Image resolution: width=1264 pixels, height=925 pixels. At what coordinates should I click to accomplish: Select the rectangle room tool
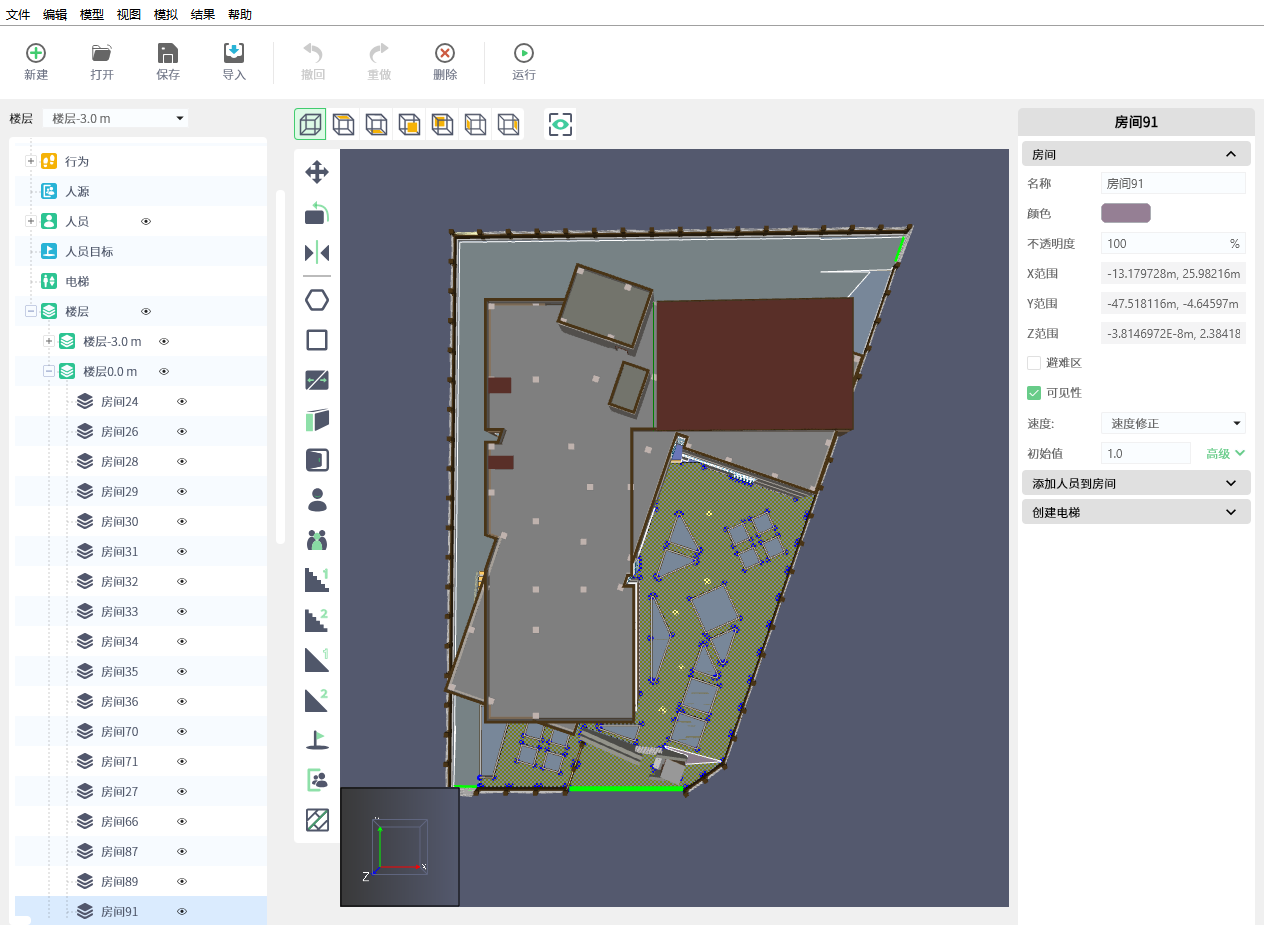point(317,340)
